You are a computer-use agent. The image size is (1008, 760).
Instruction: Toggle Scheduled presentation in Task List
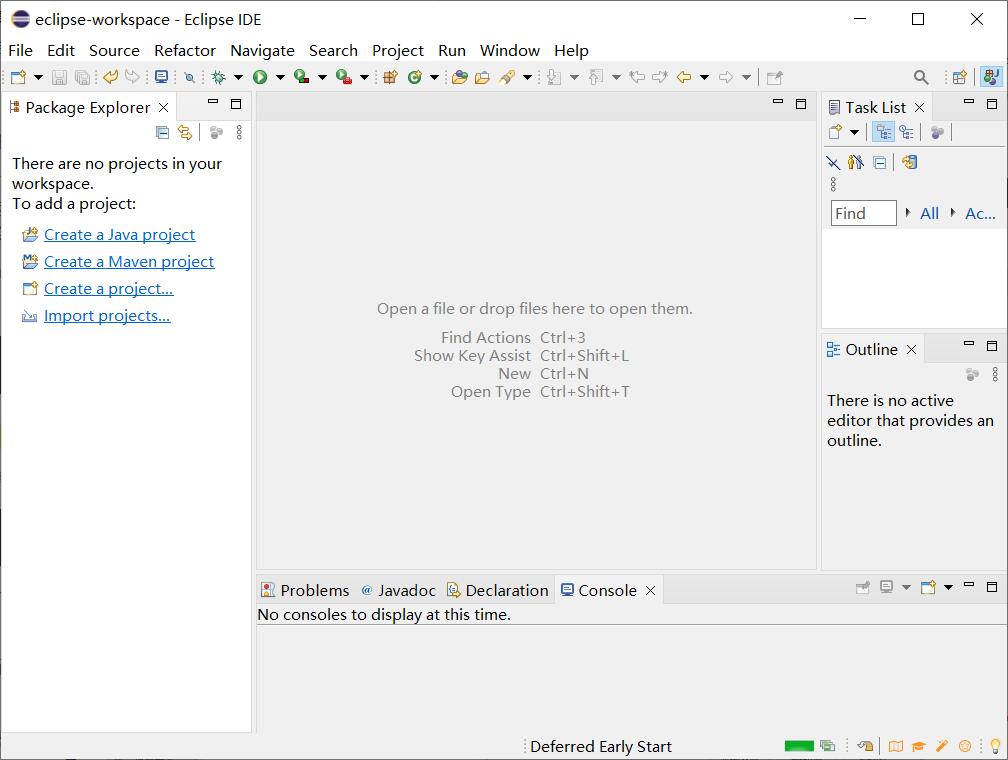tap(906, 132)
